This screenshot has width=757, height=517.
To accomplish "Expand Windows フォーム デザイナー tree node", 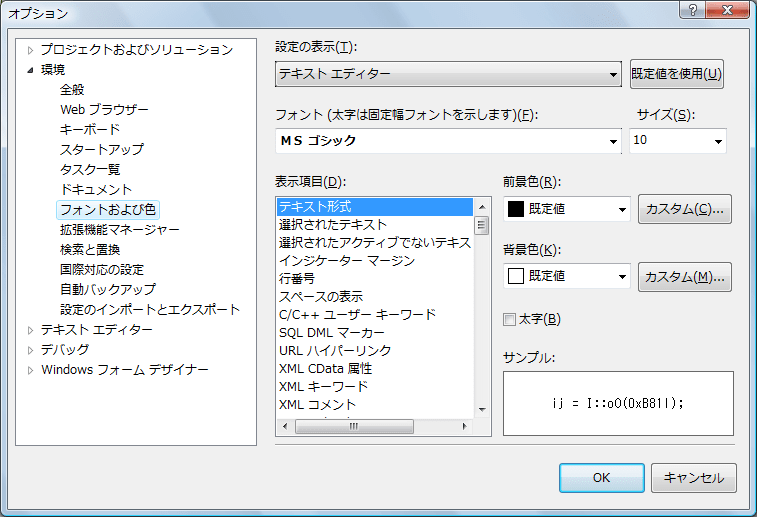I will [31, 370].
